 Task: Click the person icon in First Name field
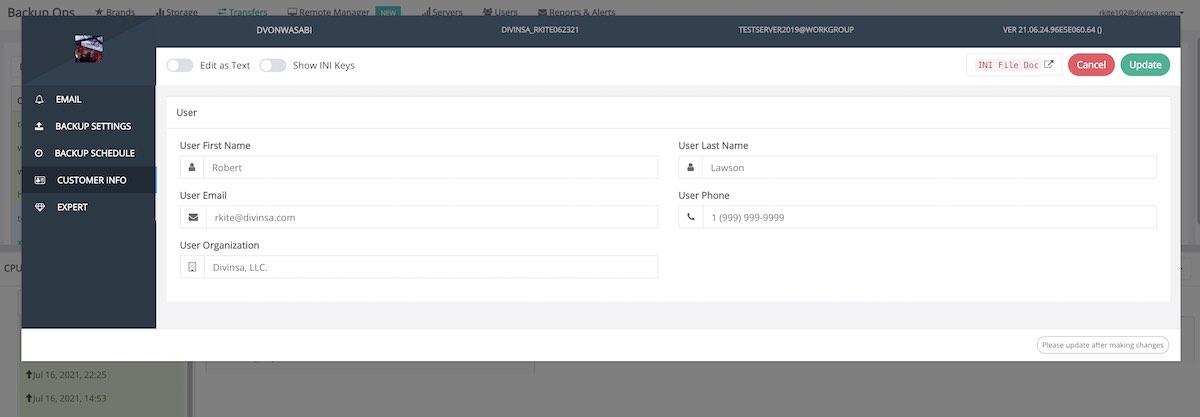[192, 168]
